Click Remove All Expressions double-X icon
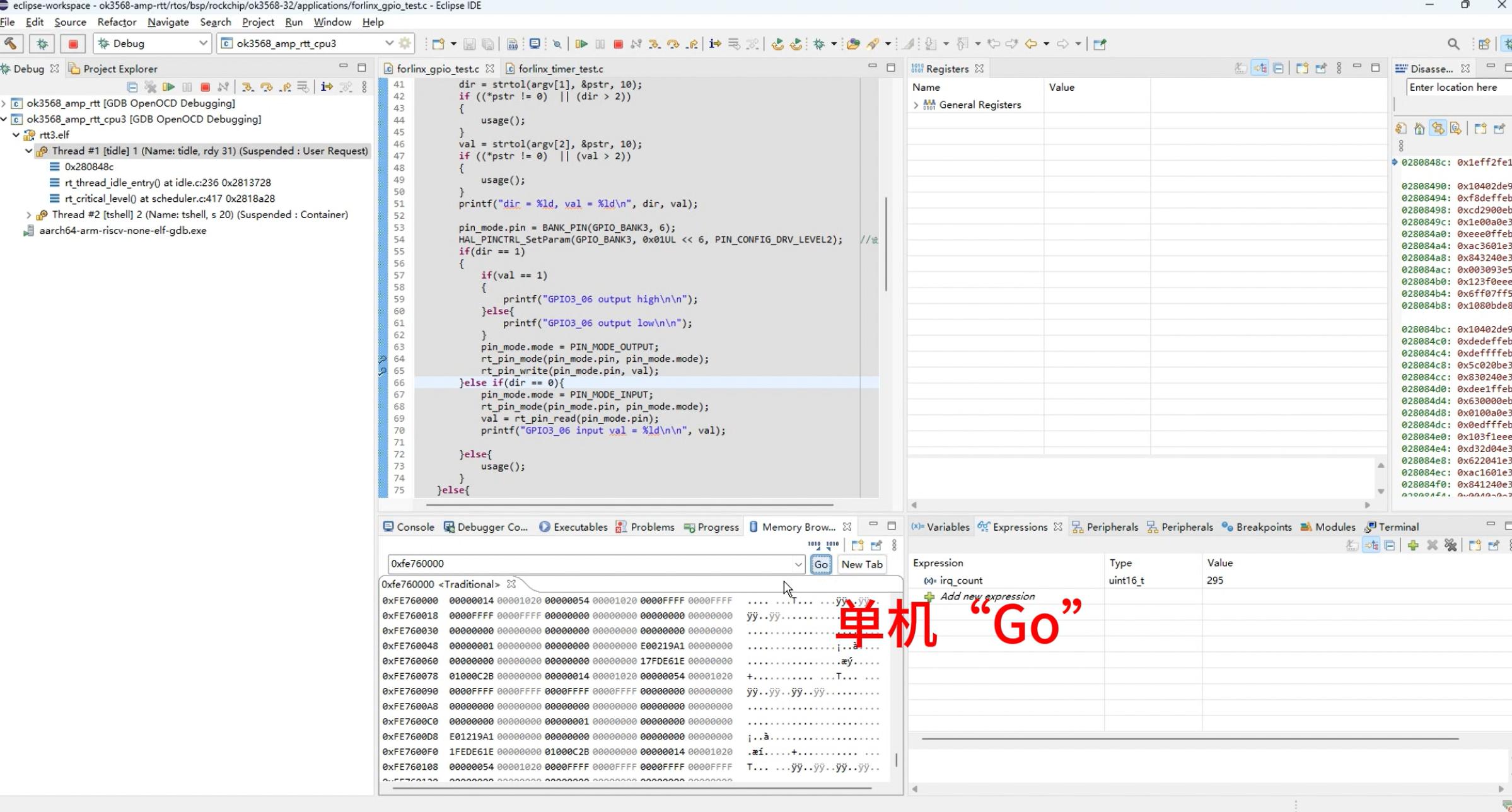The height and width of the screenshot is (812, 1512). [x=1450, y=545]
